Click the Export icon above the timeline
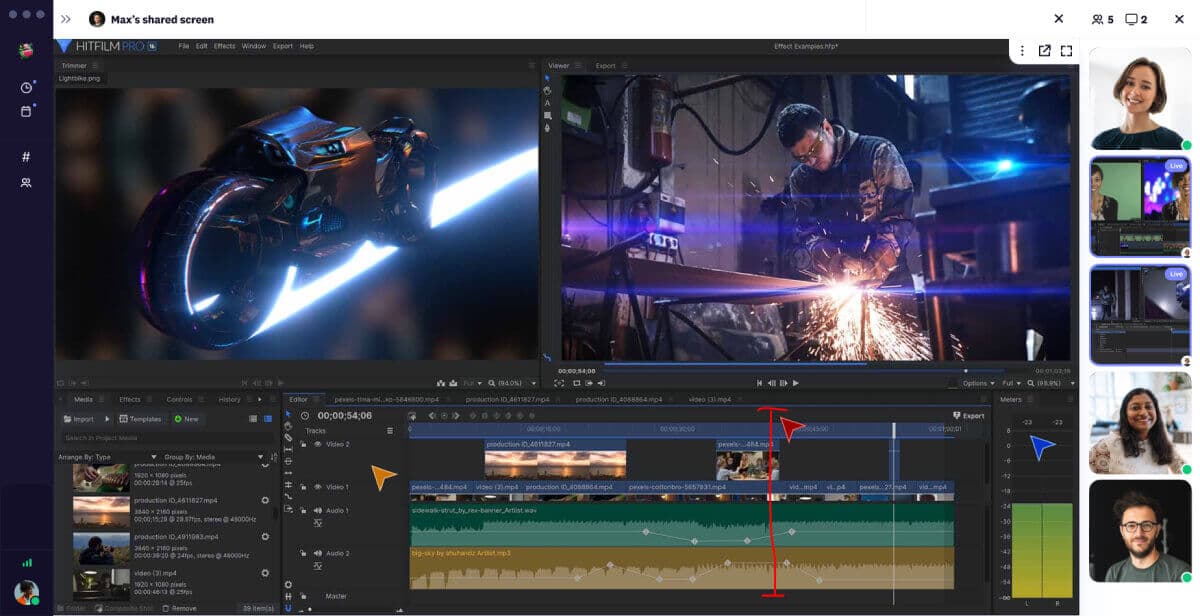 (x=958, y=415)
